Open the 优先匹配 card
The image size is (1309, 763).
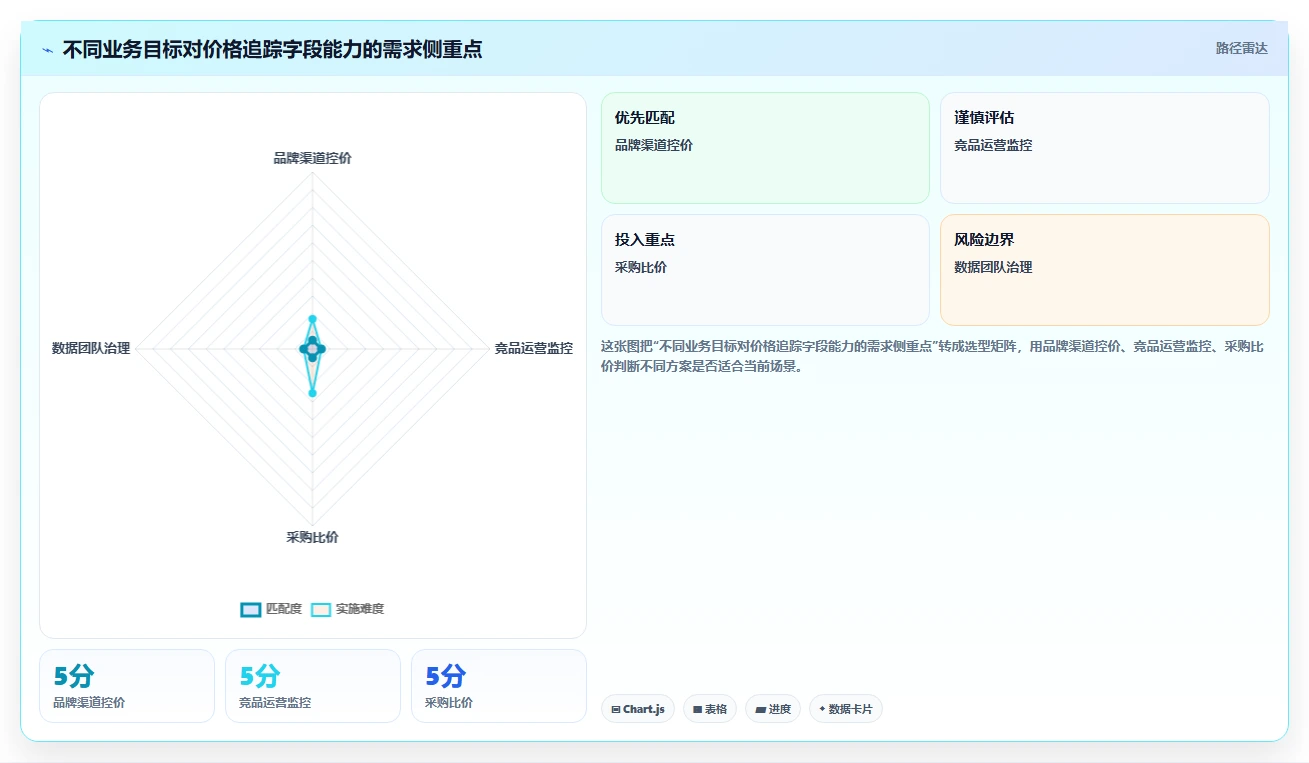765,148
